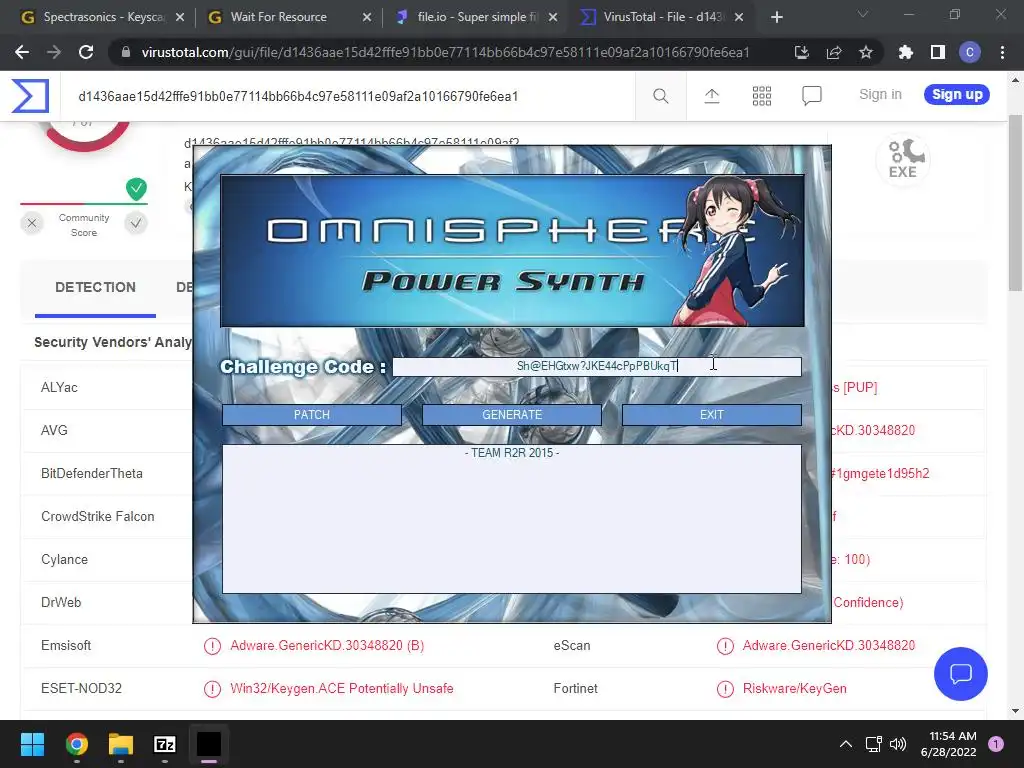
Task: Click the VirusTotal upload file icon
Action: pos(712,96)
